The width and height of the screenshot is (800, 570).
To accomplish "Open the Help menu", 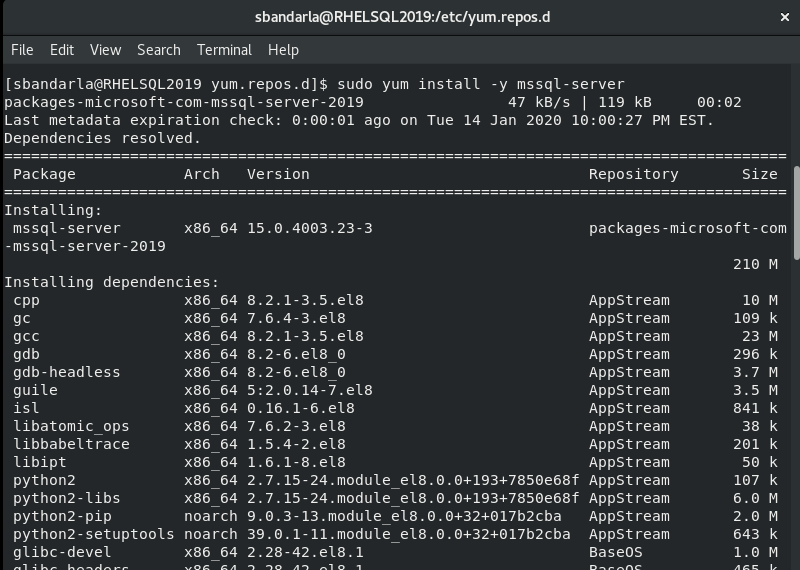I will pos(283,49).
